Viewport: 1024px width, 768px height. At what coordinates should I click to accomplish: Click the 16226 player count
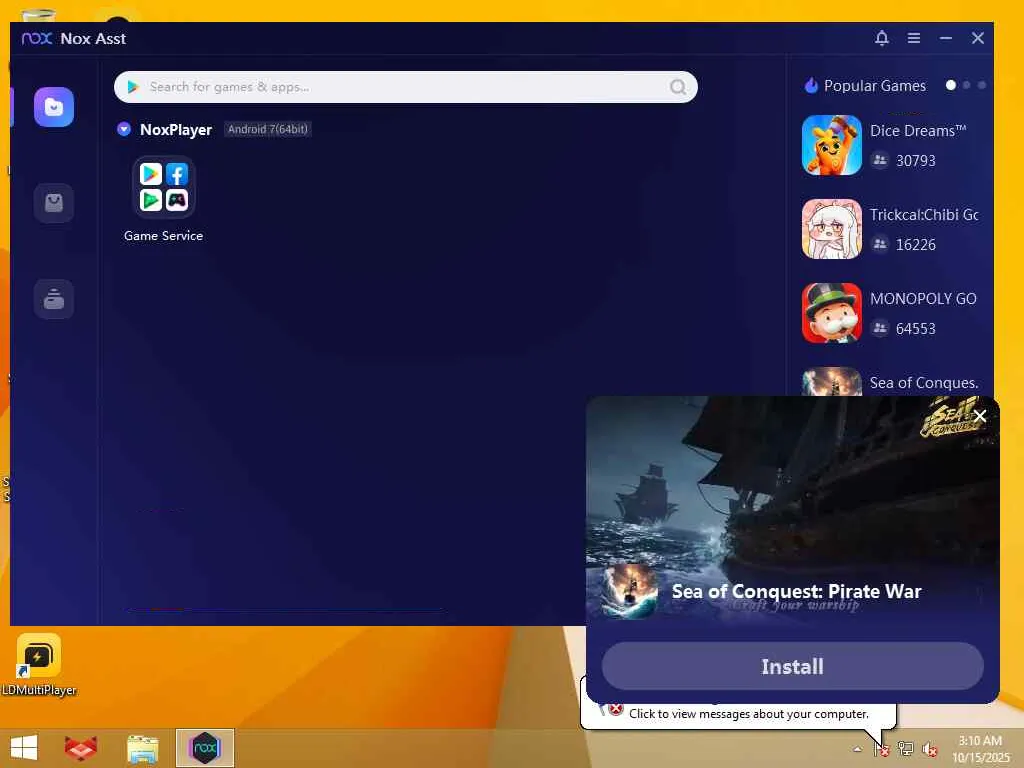pos(916,245)
